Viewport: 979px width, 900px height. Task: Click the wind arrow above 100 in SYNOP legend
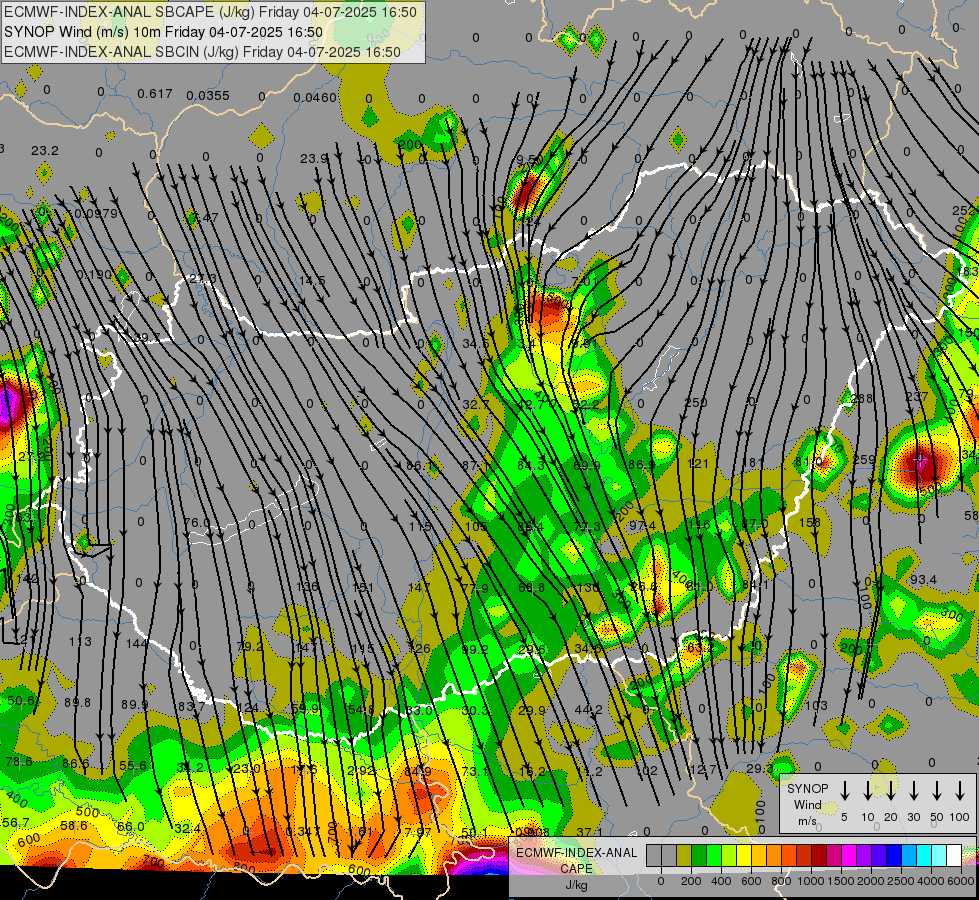(960, 791)
